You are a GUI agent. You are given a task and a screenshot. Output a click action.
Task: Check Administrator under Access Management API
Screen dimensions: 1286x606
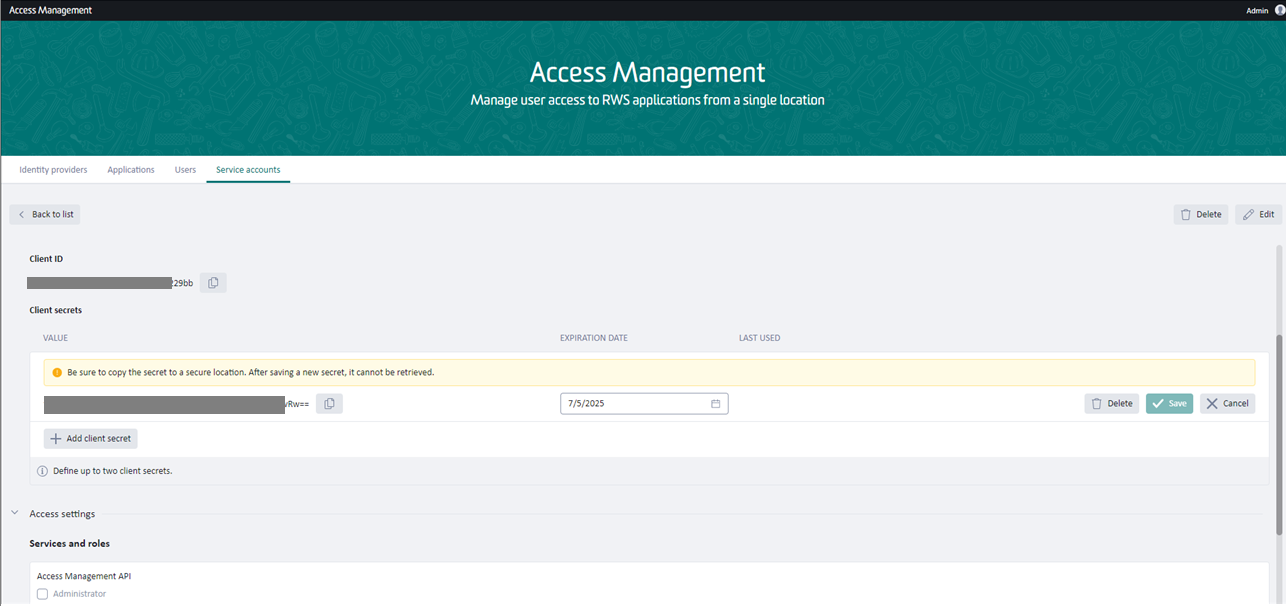pyautogui.click(x=42, y=593)
